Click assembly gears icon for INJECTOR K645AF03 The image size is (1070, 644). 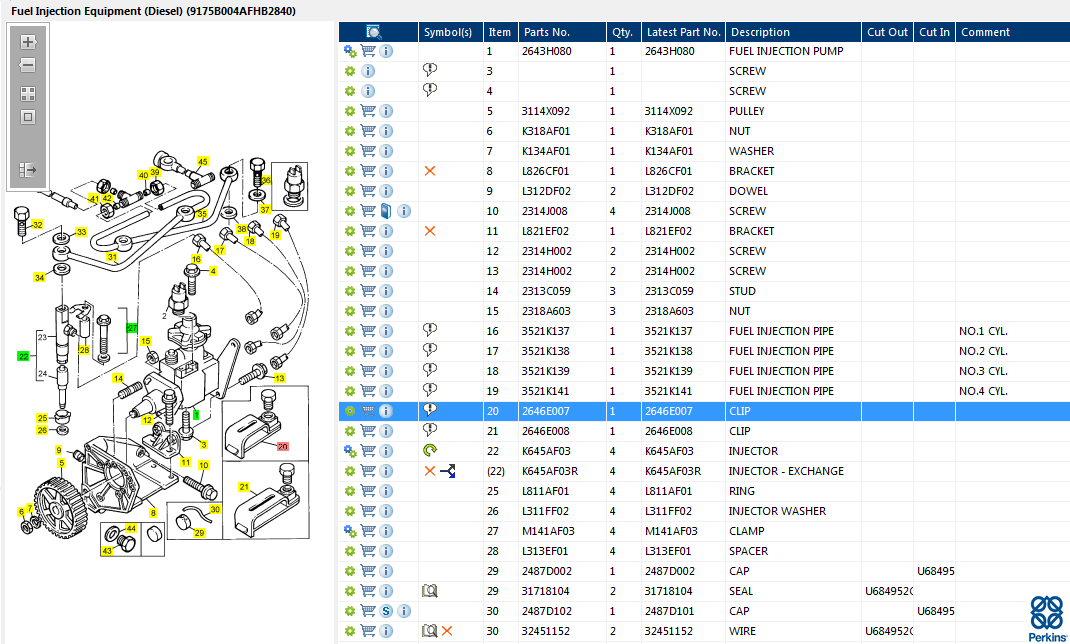tap(350, 451)
